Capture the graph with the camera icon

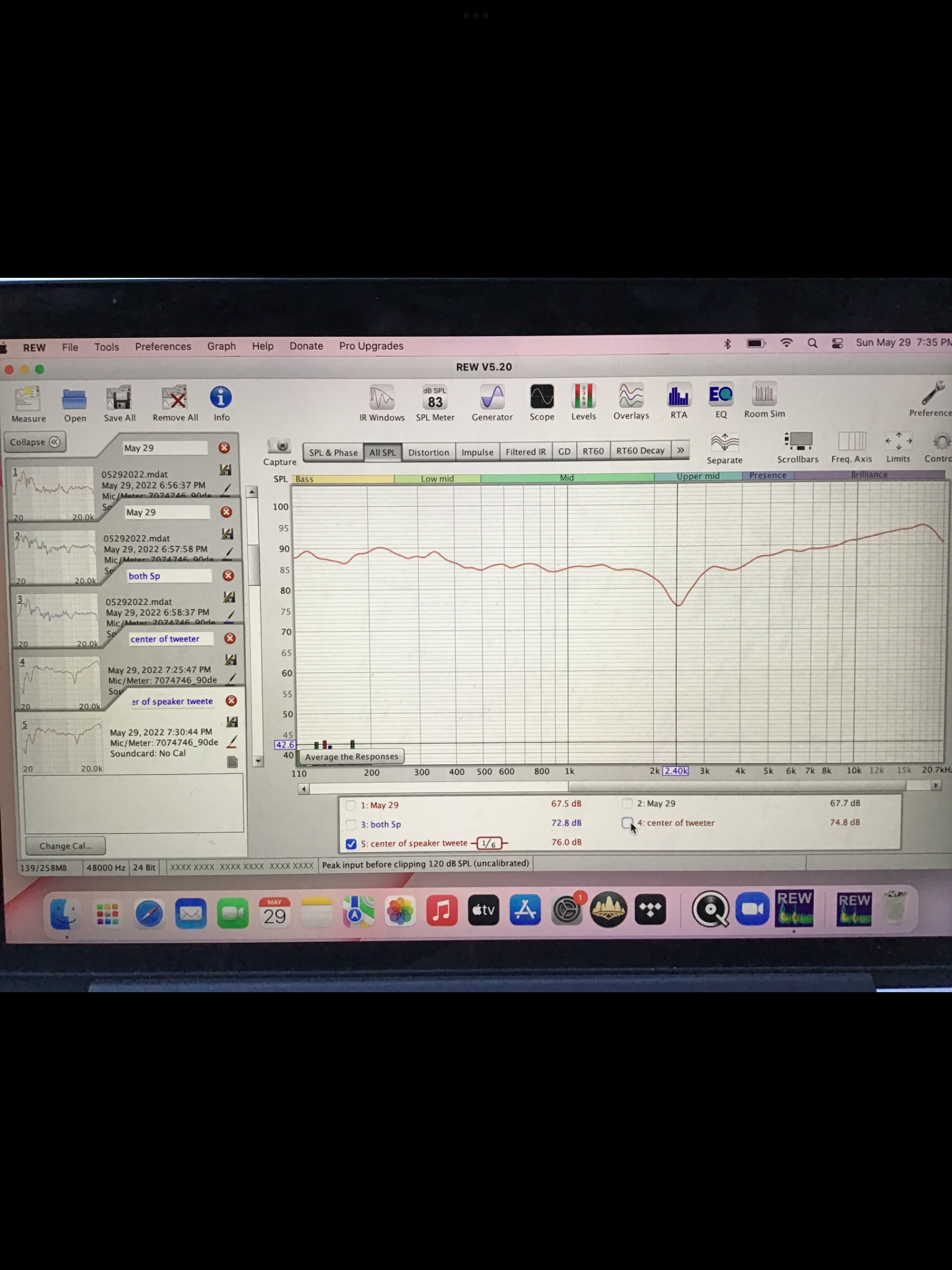pos(280,445)
